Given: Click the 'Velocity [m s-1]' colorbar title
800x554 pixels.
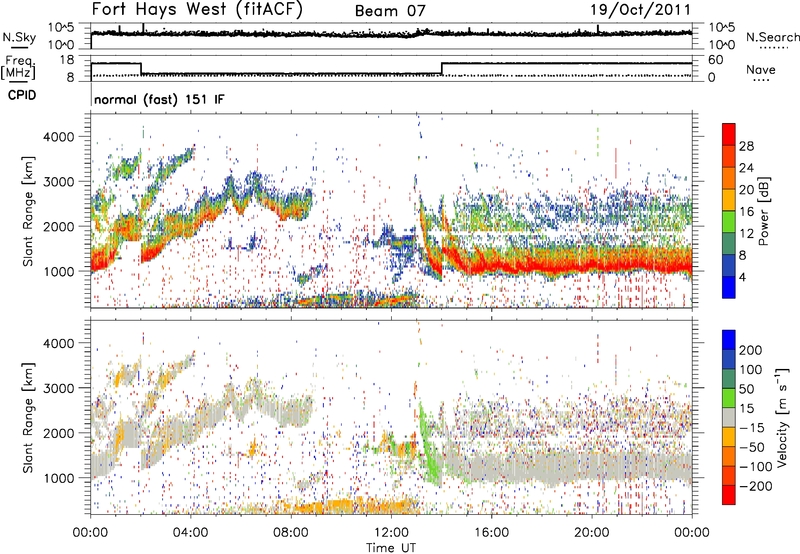Looking at the screenshot, I should [x=782, y=417].
